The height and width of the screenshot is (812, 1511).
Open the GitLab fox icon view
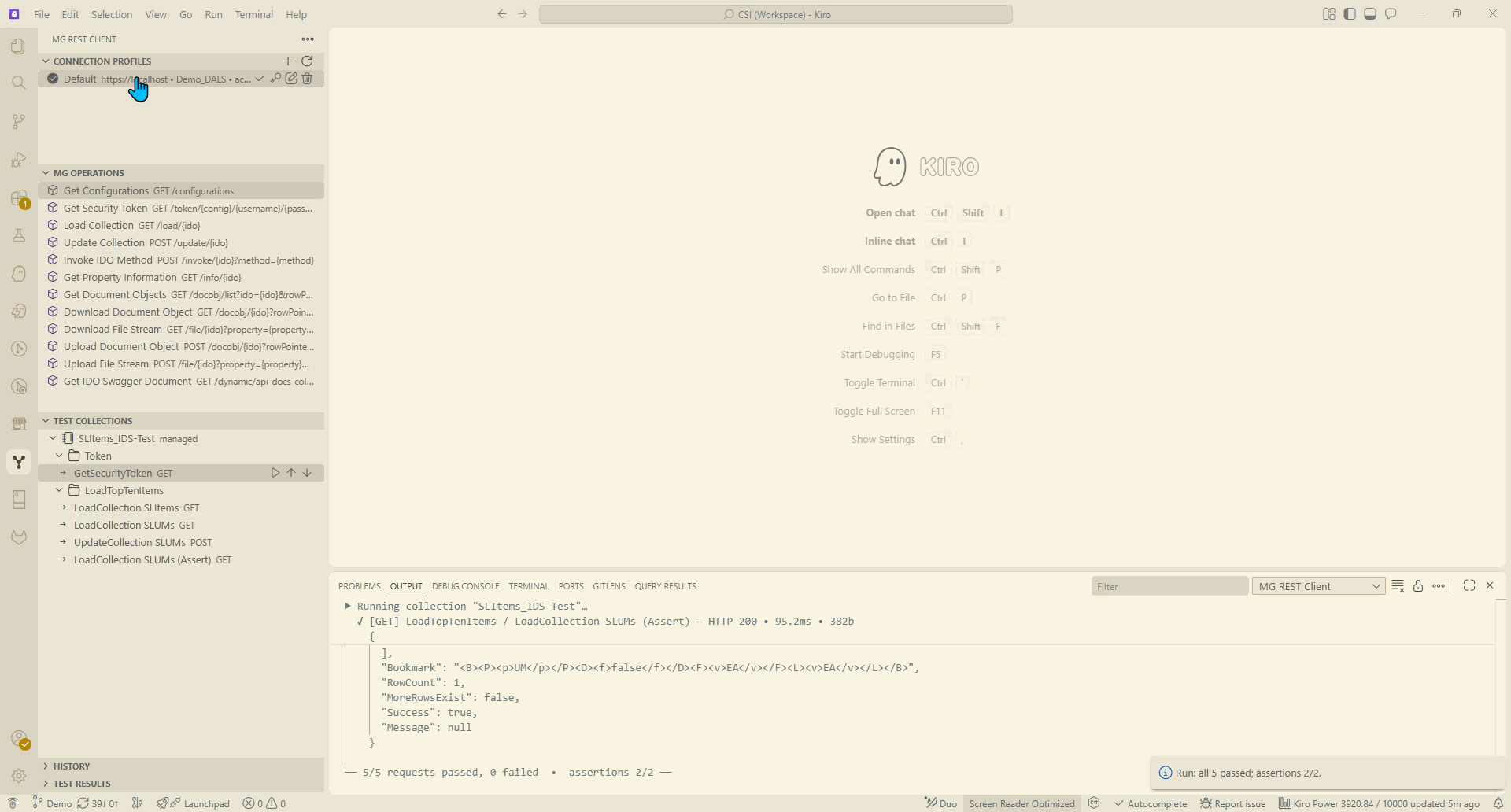click(19, 537)
